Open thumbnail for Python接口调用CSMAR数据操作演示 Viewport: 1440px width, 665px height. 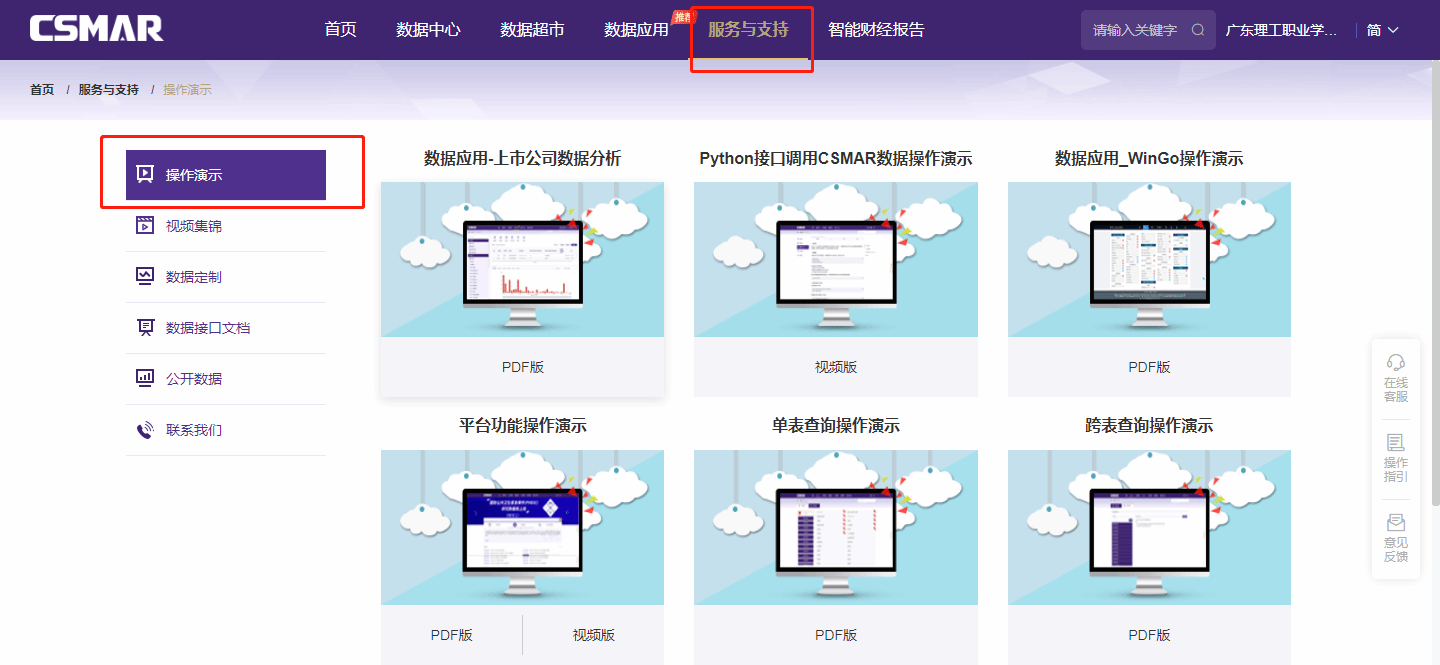(836, 260)
